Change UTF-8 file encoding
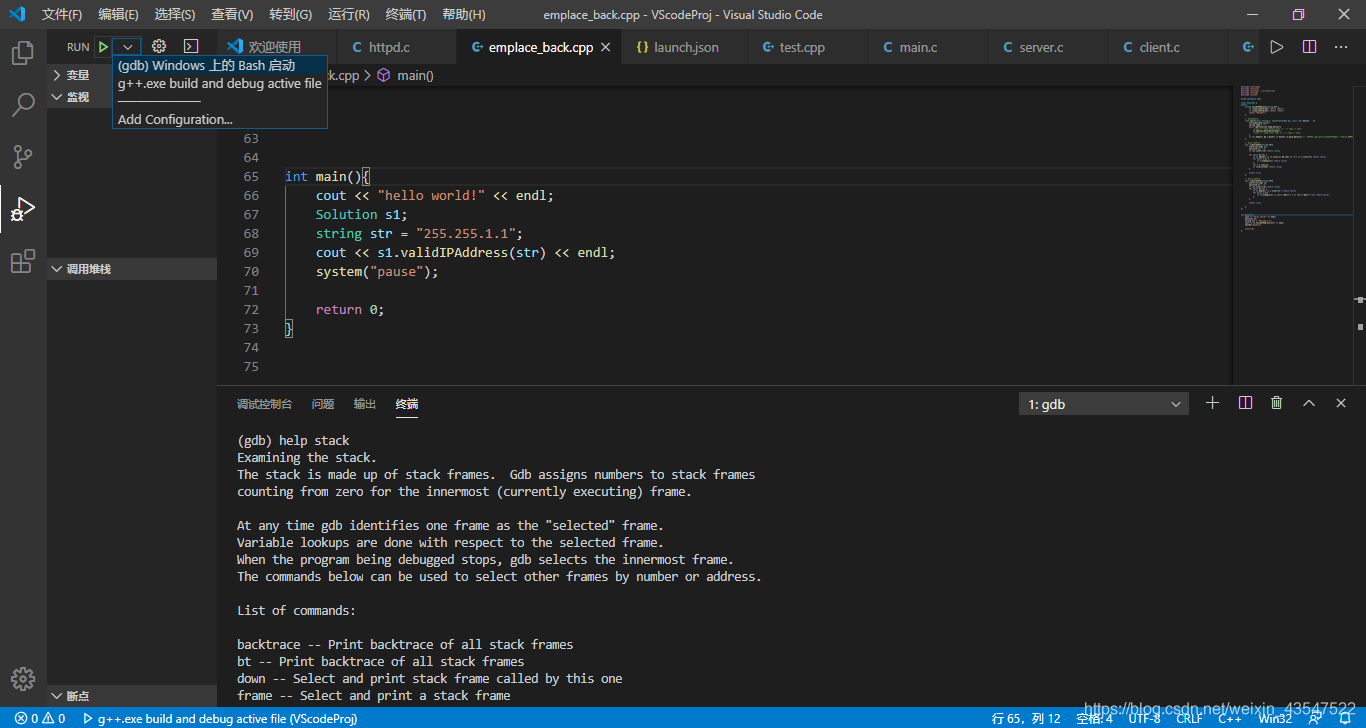1366x728 pixels. [1144, 718]
